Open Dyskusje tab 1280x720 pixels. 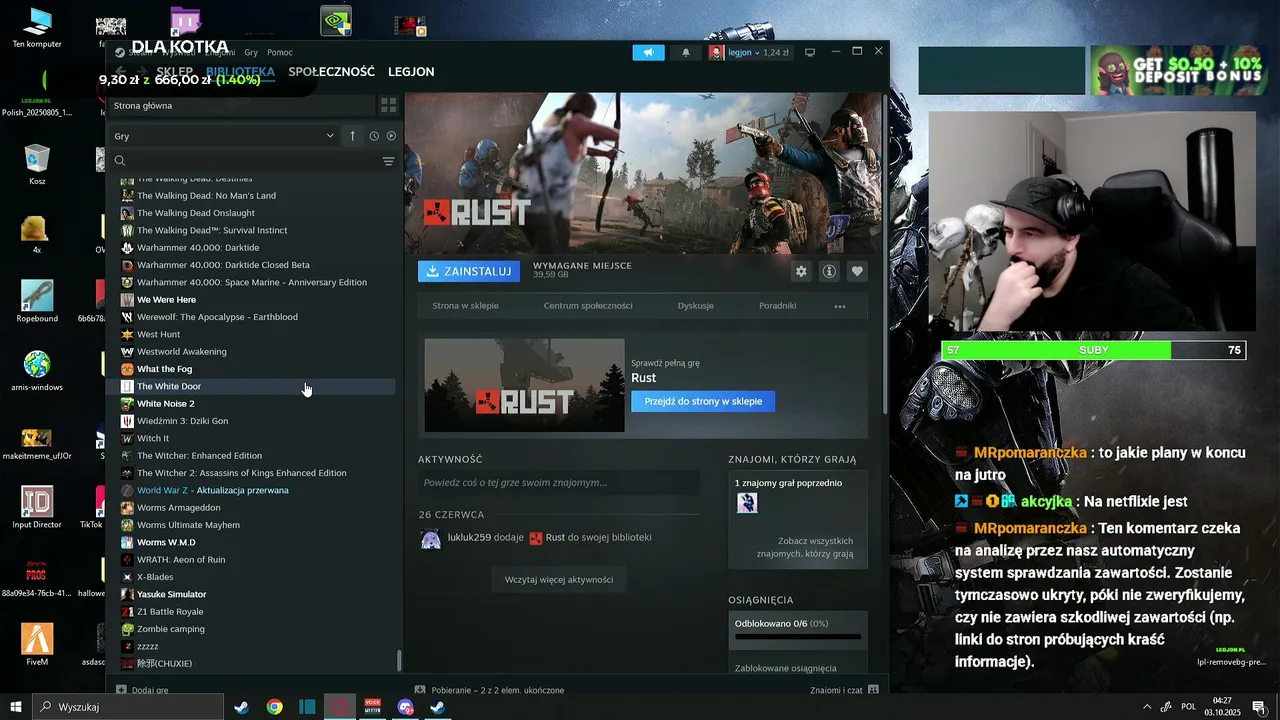click(696, 306)
